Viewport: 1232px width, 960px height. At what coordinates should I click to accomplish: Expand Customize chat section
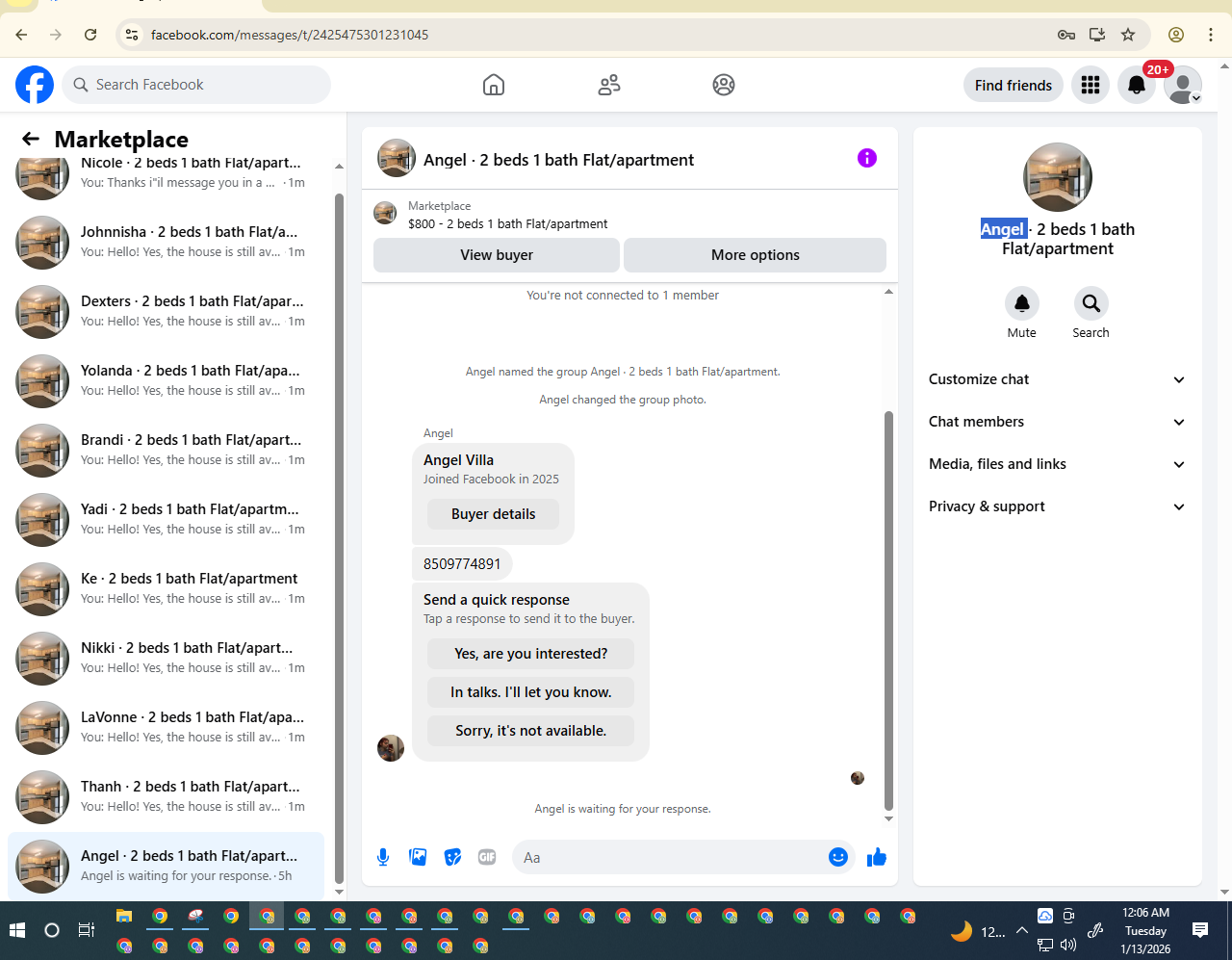[1058, 379]
